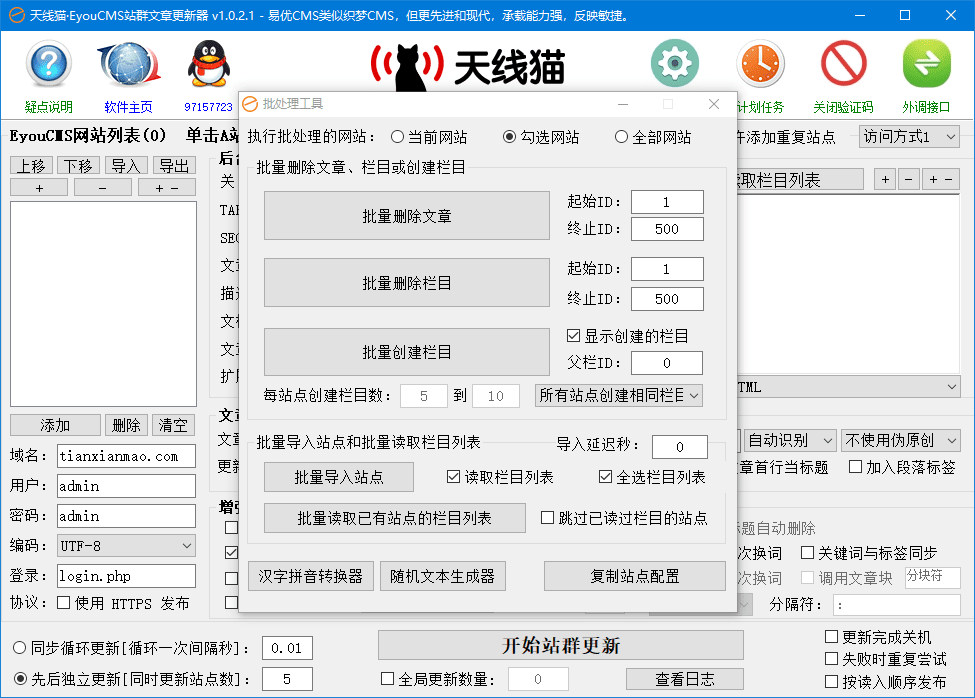Click 终止ID field for article deletion
The height and width of the screenshot is (698, 975).
667,229
